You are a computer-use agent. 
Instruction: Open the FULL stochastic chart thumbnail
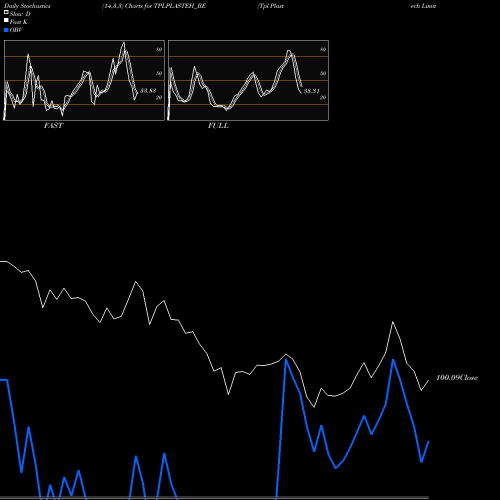click(x=248, y=80)
